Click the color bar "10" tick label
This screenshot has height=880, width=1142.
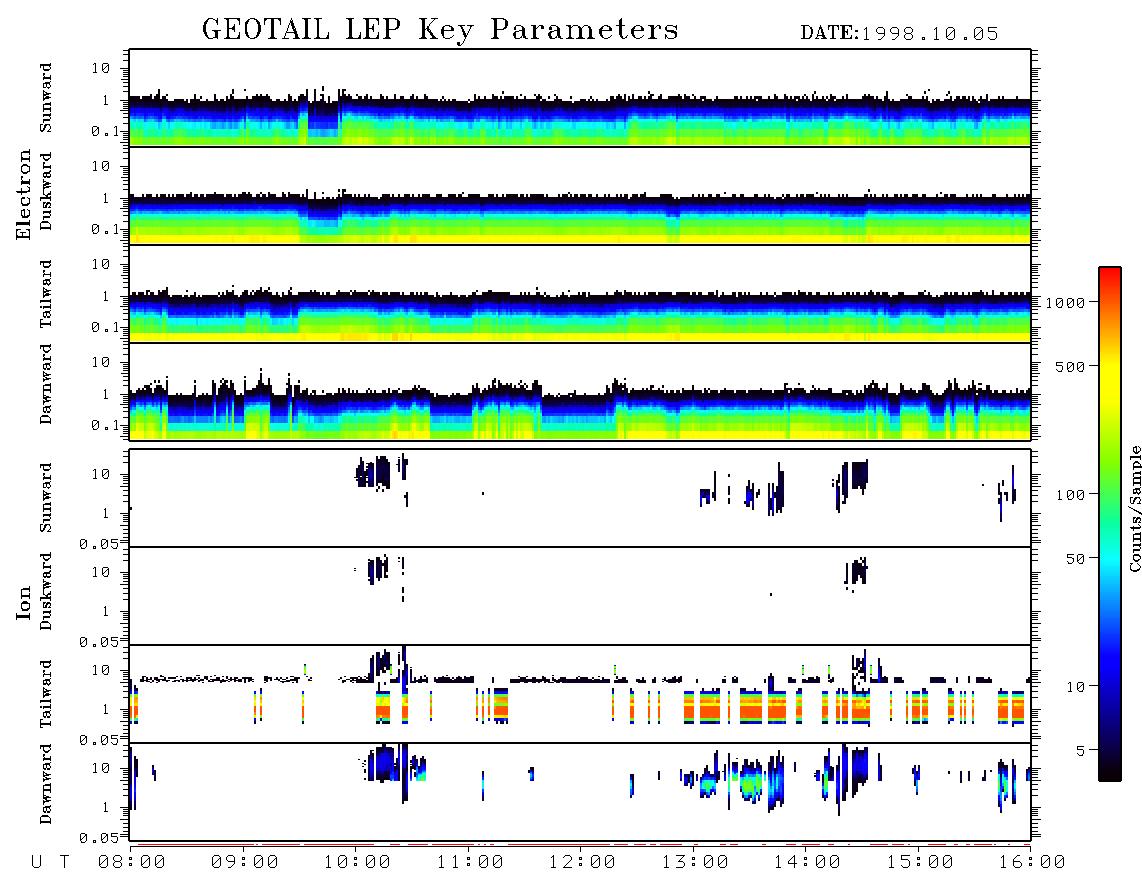(1075, 687)
